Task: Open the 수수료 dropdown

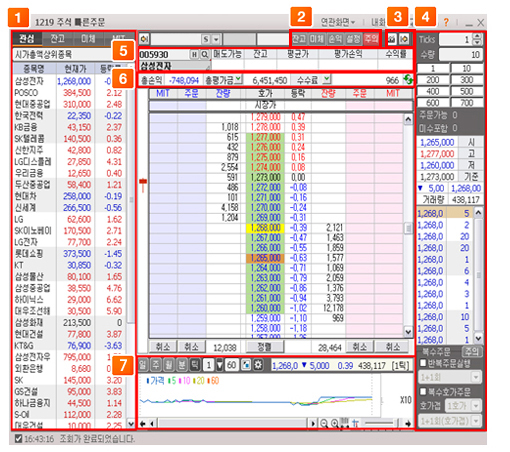Action: [x=327, y=79]
